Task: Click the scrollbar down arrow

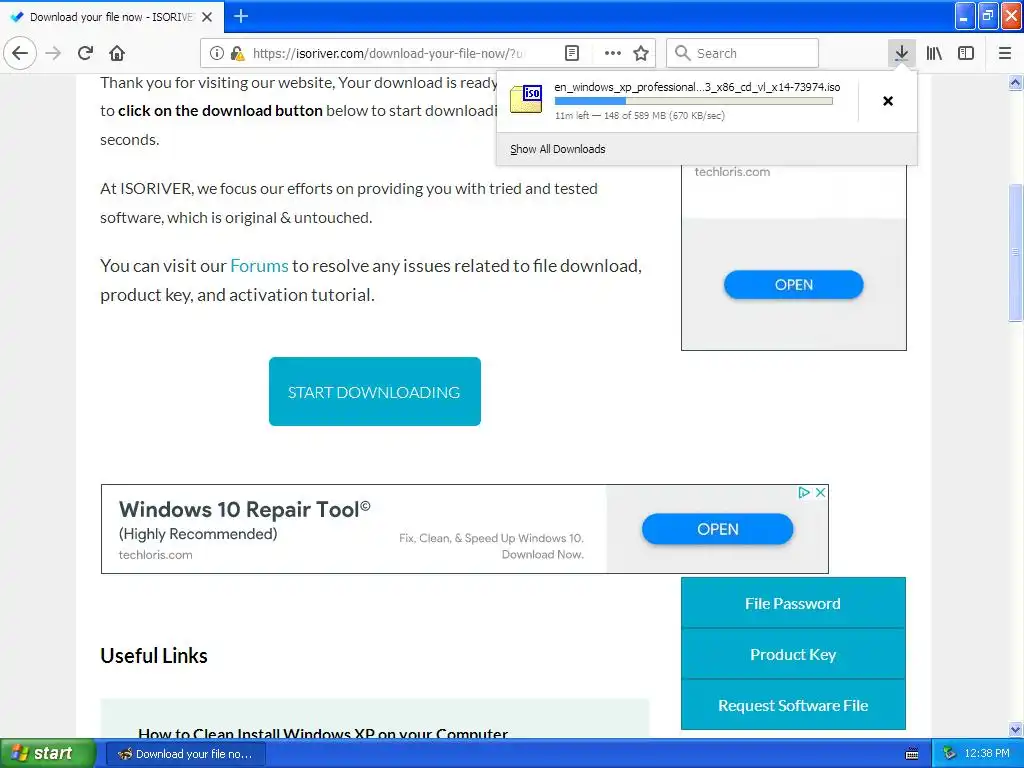Action: 1015,729
